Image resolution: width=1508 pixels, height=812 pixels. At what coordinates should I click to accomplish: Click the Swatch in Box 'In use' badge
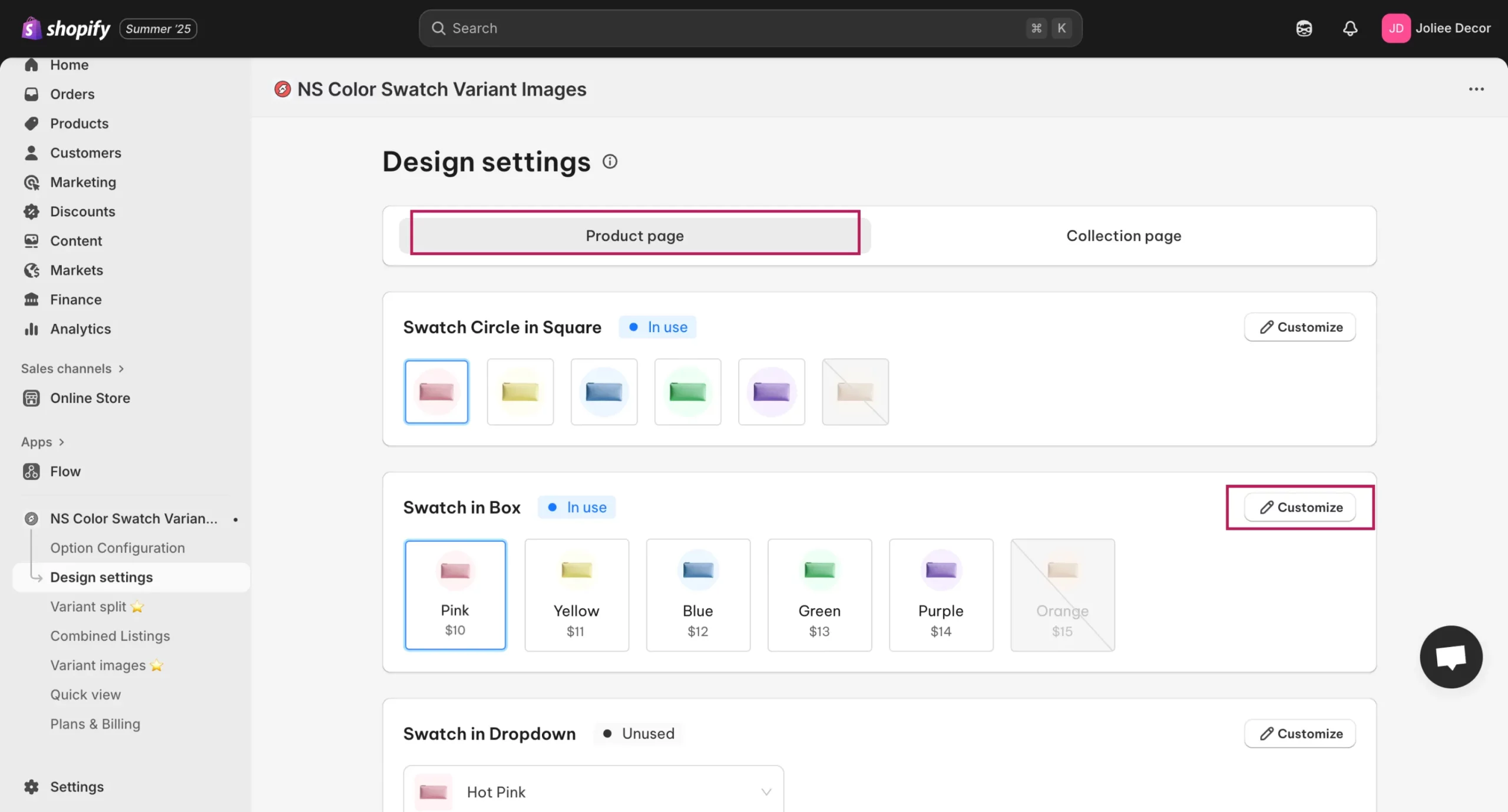pyautogui.click(x=577, y=507)
